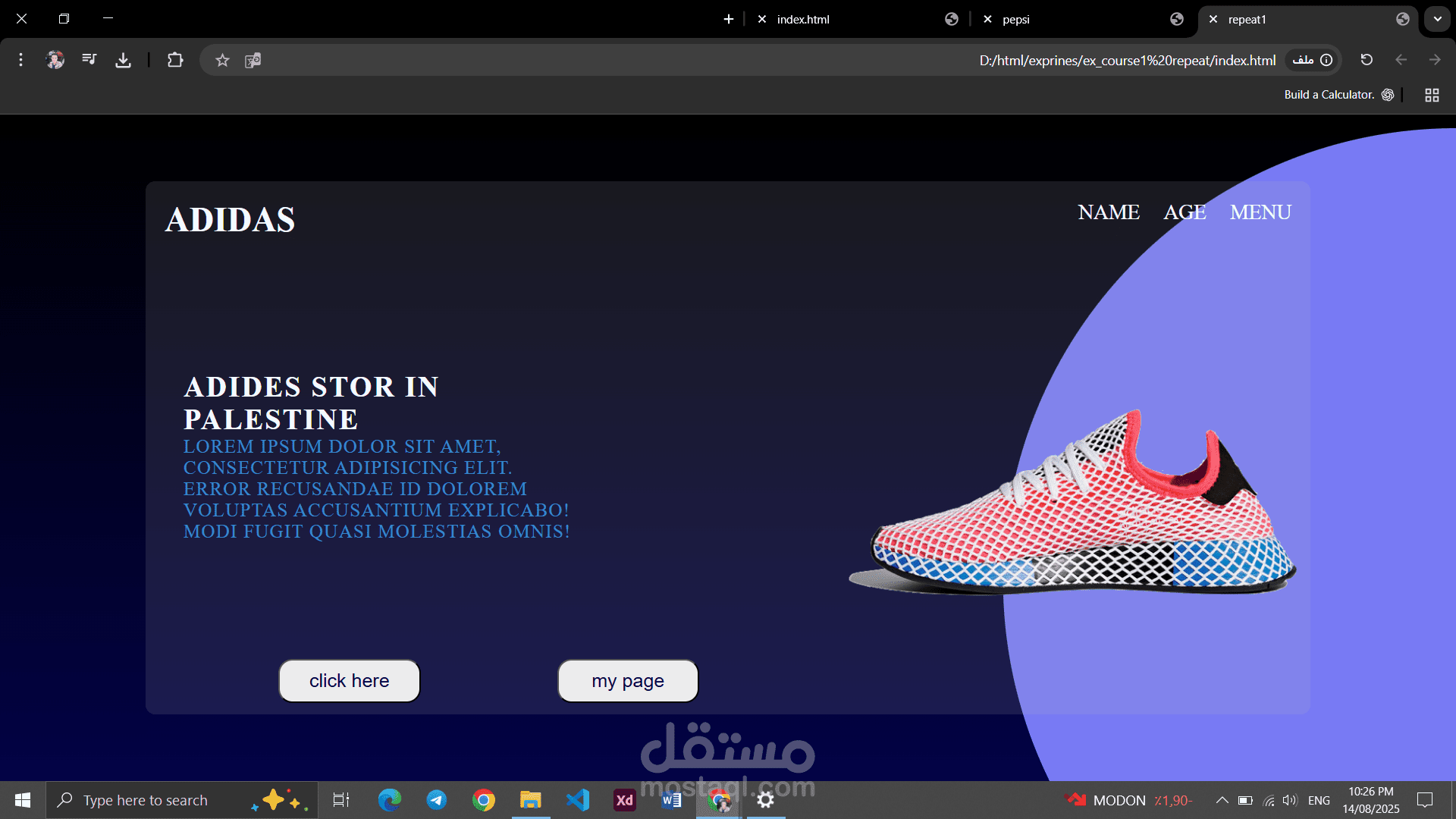1456x819 pixels.
Task: Click the "my page" button
Action: pos(628,681)
